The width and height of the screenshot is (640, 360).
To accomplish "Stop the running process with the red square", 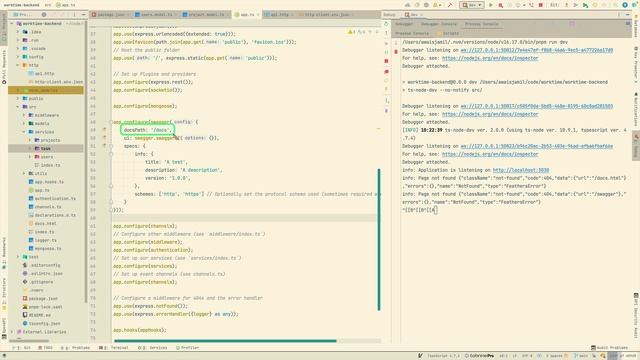I will point(541,5).
